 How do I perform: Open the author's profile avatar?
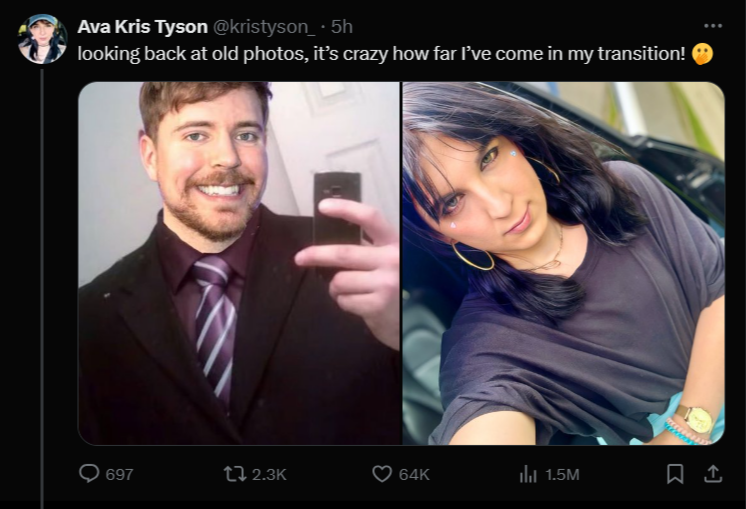coord(42,39)
